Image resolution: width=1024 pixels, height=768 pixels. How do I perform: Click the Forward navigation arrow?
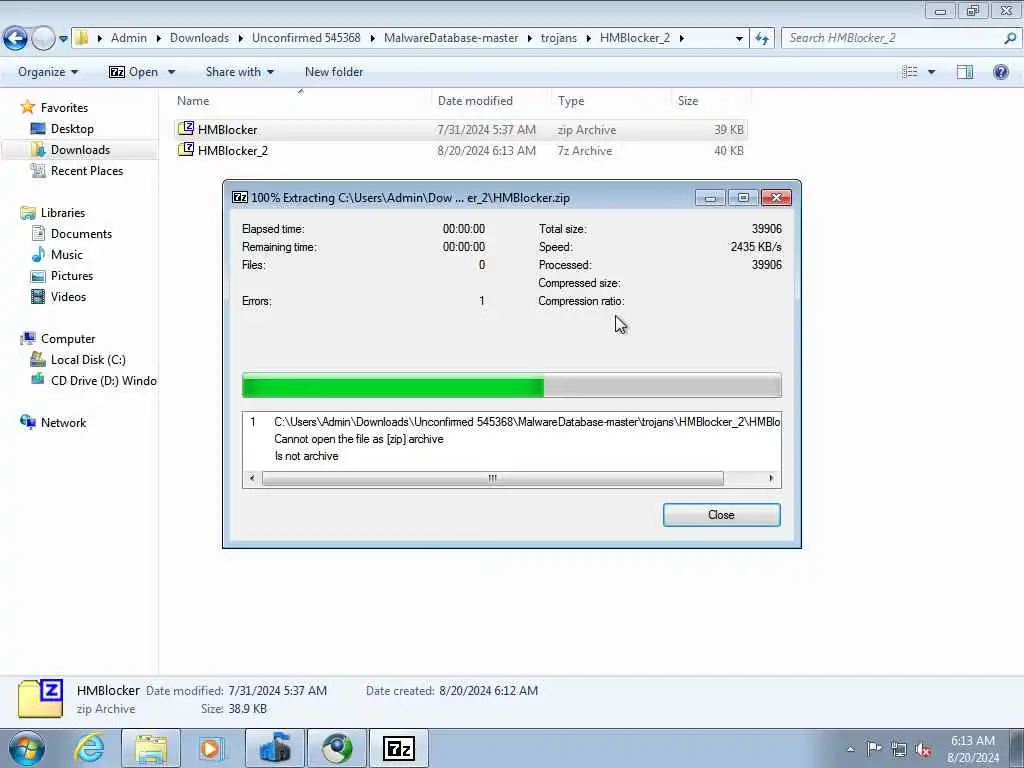43,39
